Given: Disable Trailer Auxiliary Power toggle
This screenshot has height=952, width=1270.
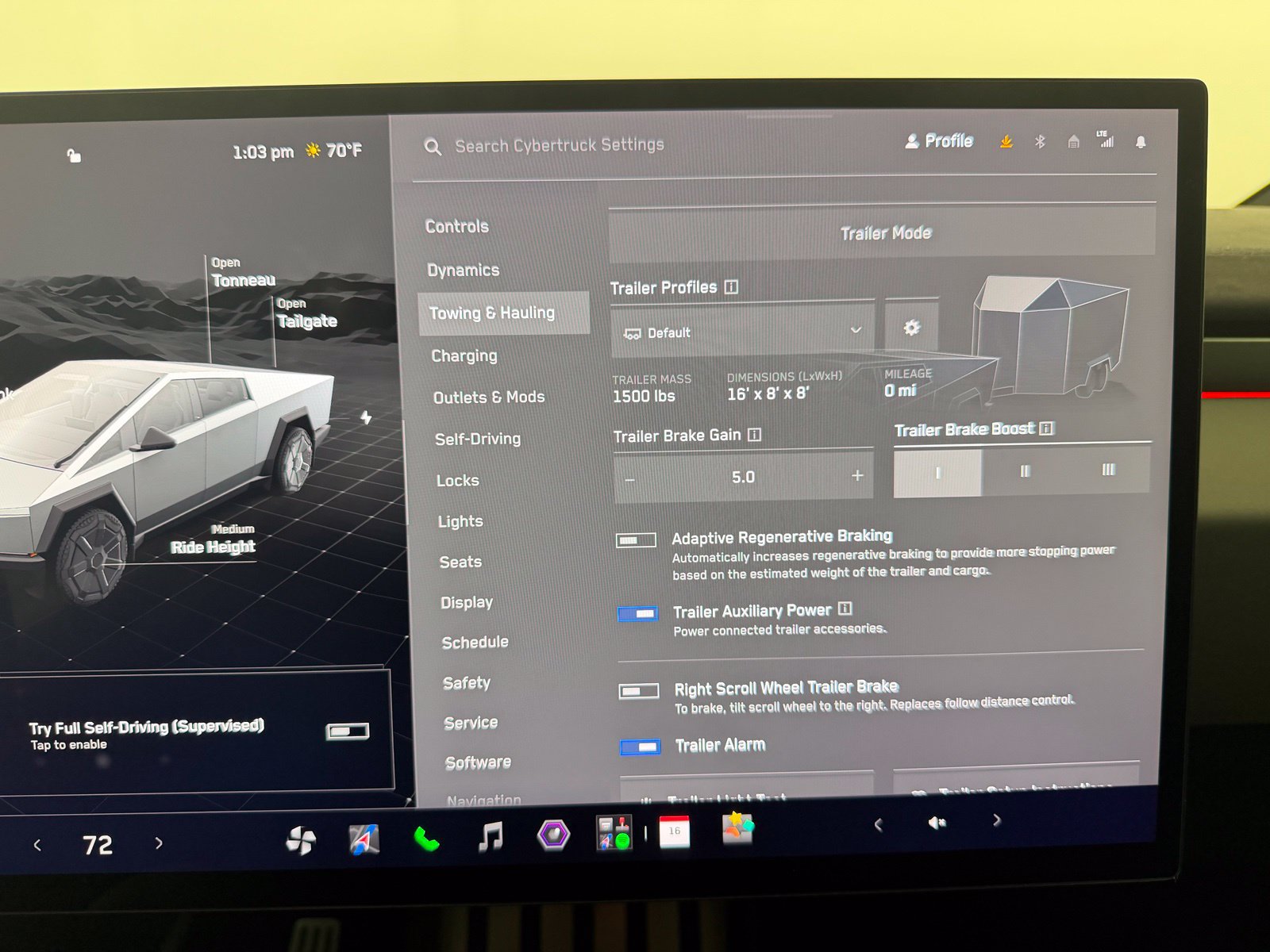Looking at the screenshot, I should pyautogui.click(x=637, y=614).
